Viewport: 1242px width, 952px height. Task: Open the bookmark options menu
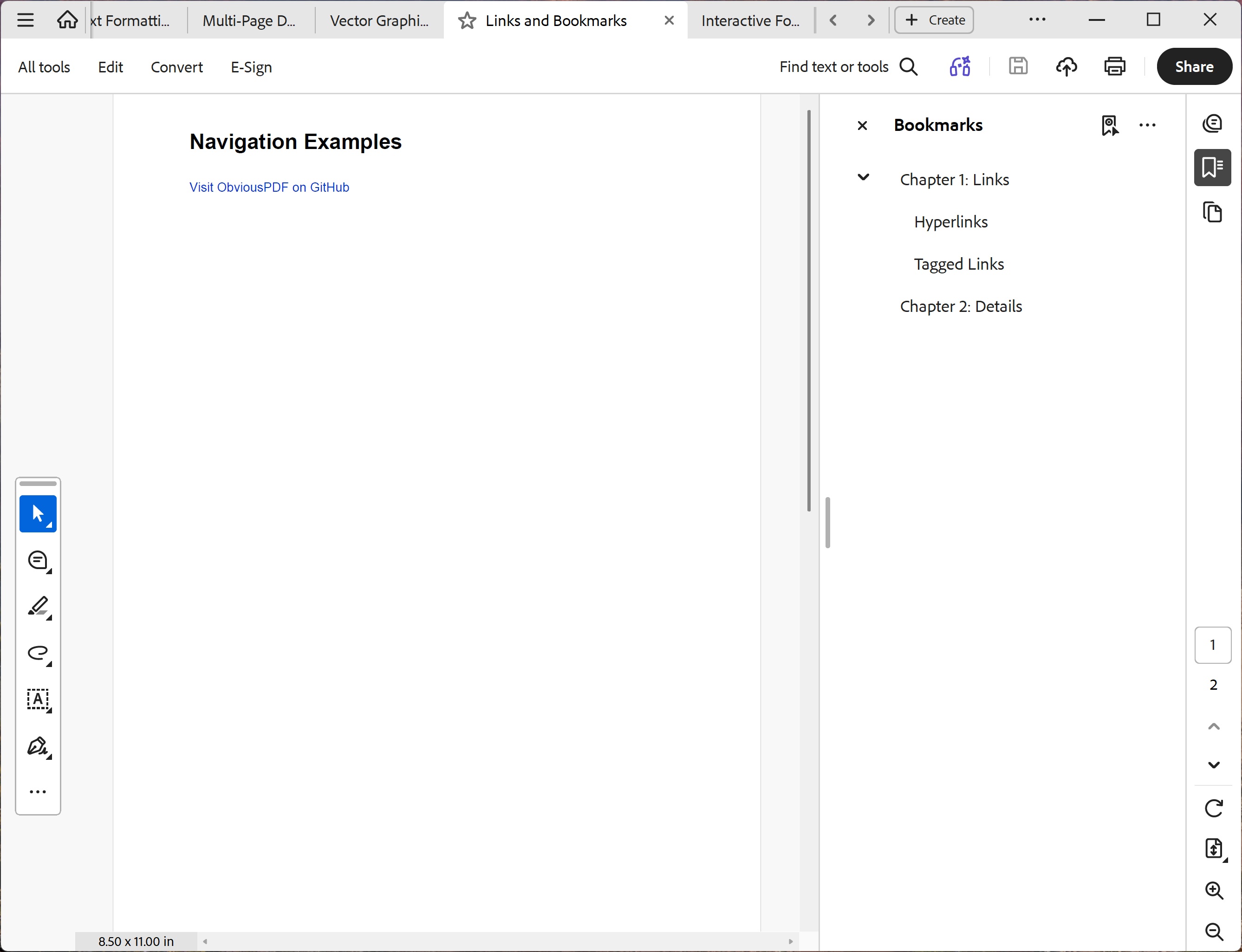[x=1147, y=125]
